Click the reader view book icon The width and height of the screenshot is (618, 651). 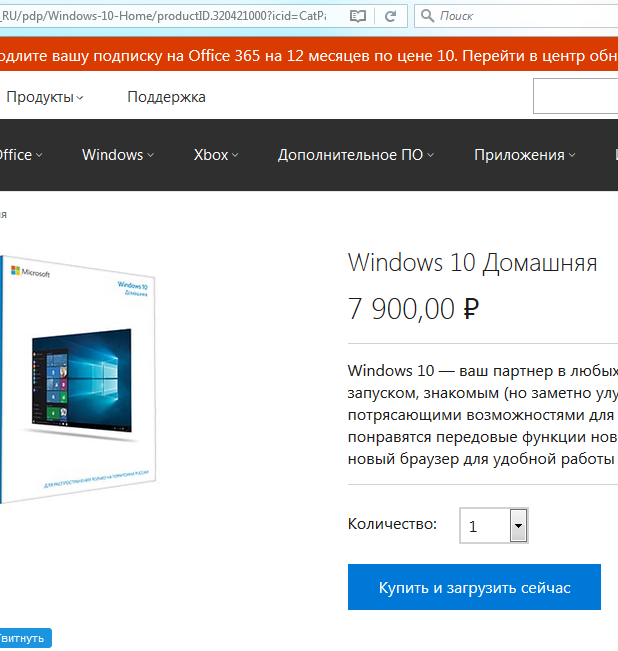pyautogui.click(x=358, y=16)
